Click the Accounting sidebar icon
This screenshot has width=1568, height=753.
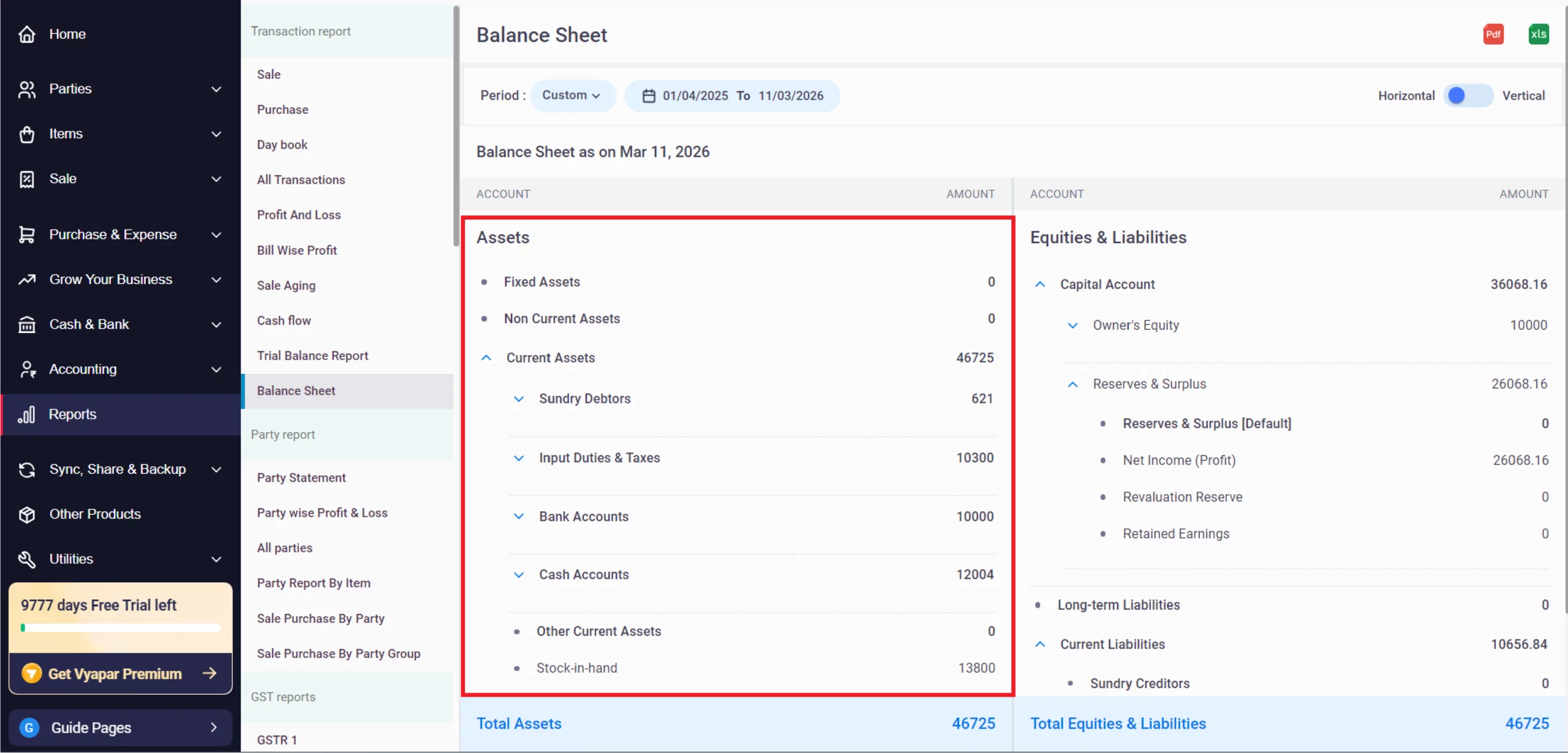click(27, 369)
